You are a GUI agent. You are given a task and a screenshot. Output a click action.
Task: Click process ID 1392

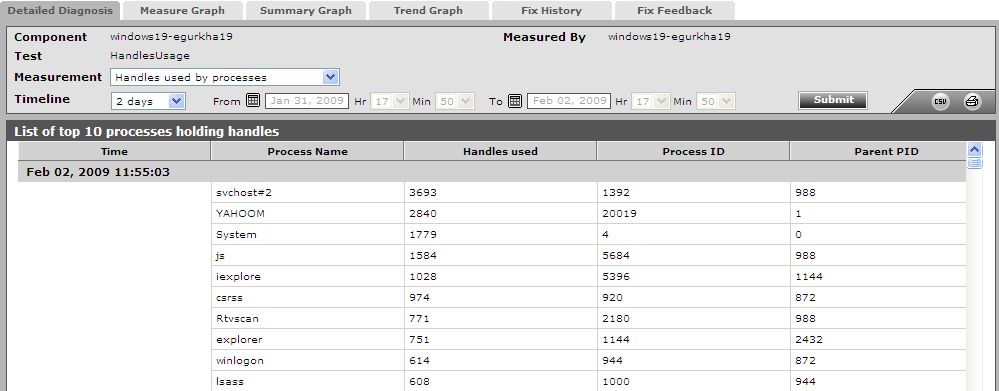click(x=616, y=192)
